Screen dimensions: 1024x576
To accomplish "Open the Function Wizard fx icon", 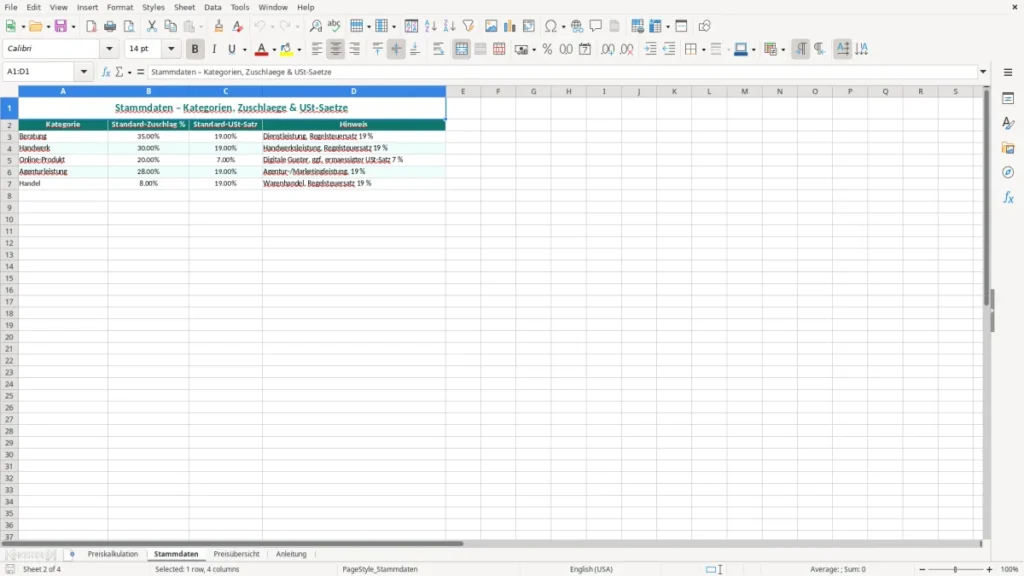I will click(106, 72).
